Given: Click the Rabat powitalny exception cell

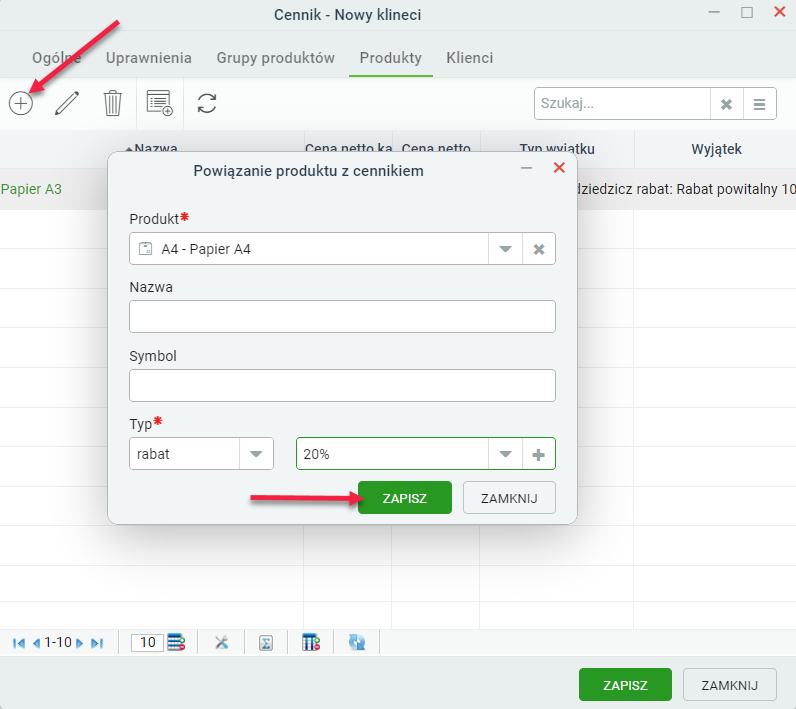Looking at the screenshot, I should (x=686, y=189).
